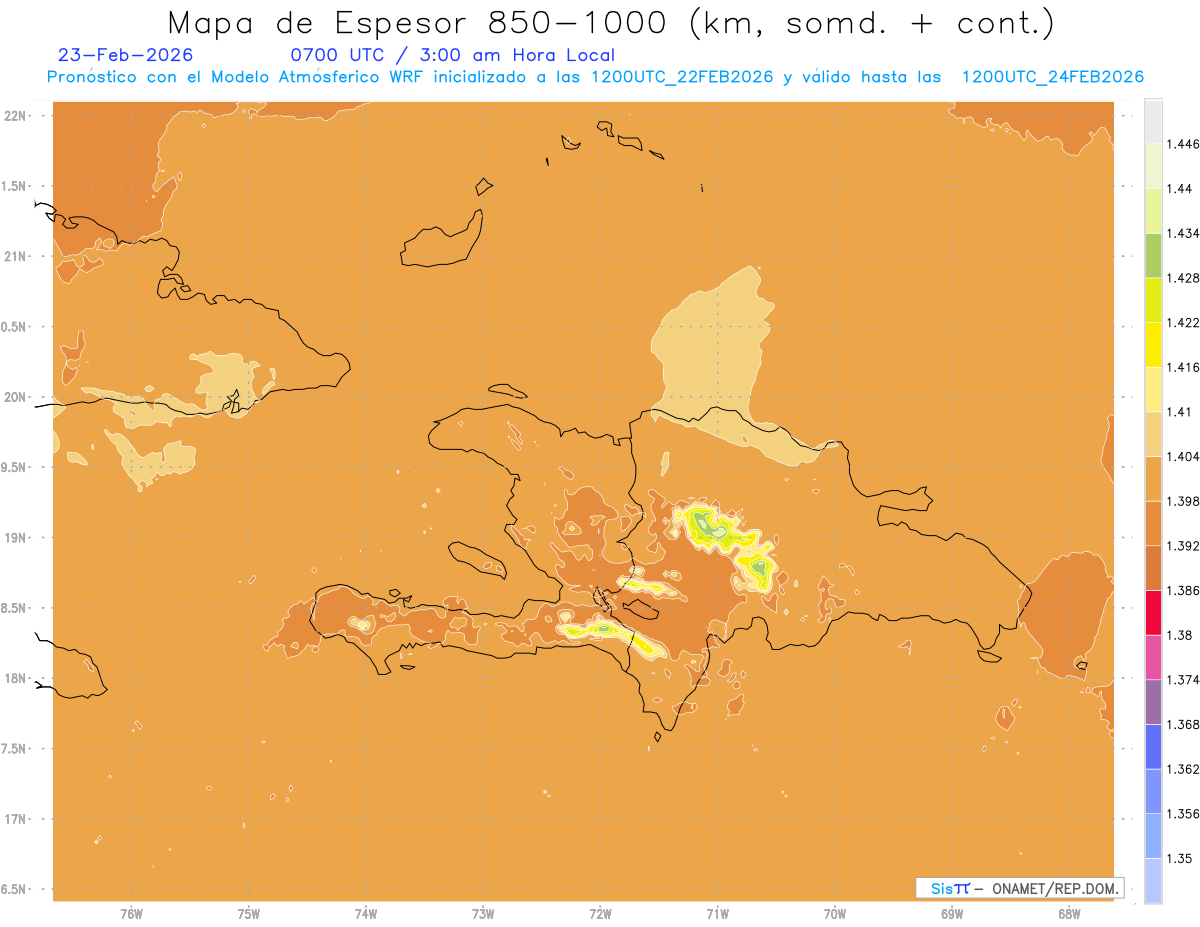
Task: Click the 17N latitude axis label
Action: pyautogui.click(x=16, y=819)
